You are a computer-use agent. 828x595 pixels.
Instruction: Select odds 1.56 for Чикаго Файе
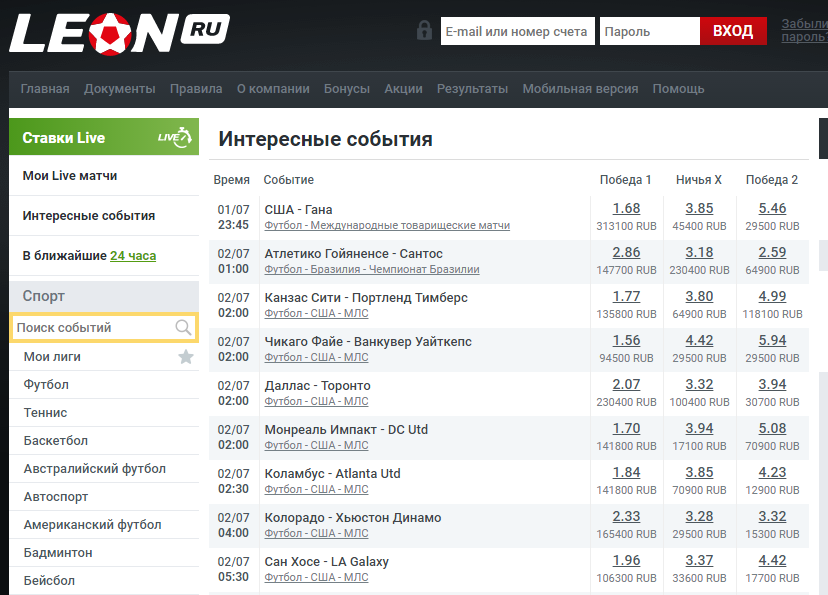click(626, 341)
